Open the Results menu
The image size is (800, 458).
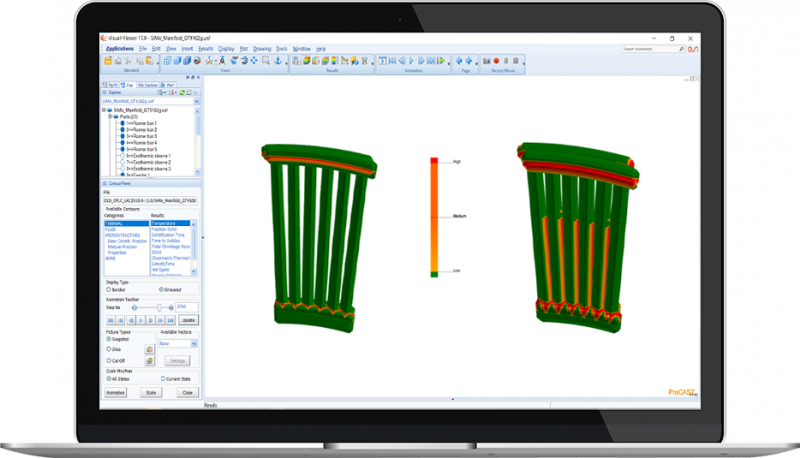coord(205,48)
